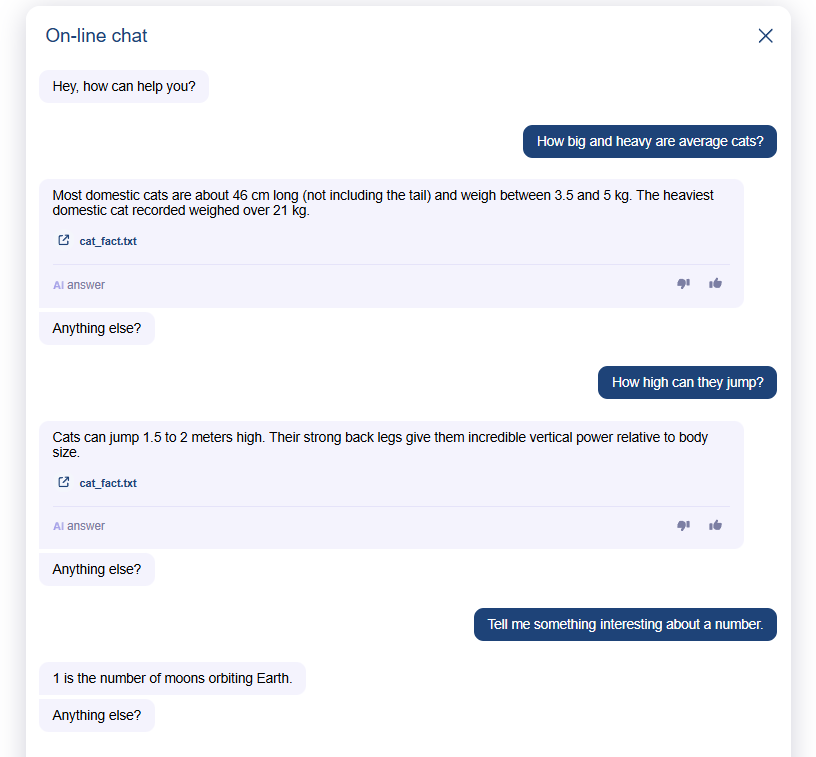
Task: Click the external link icon in the cat weight answer
Action: 64,241
